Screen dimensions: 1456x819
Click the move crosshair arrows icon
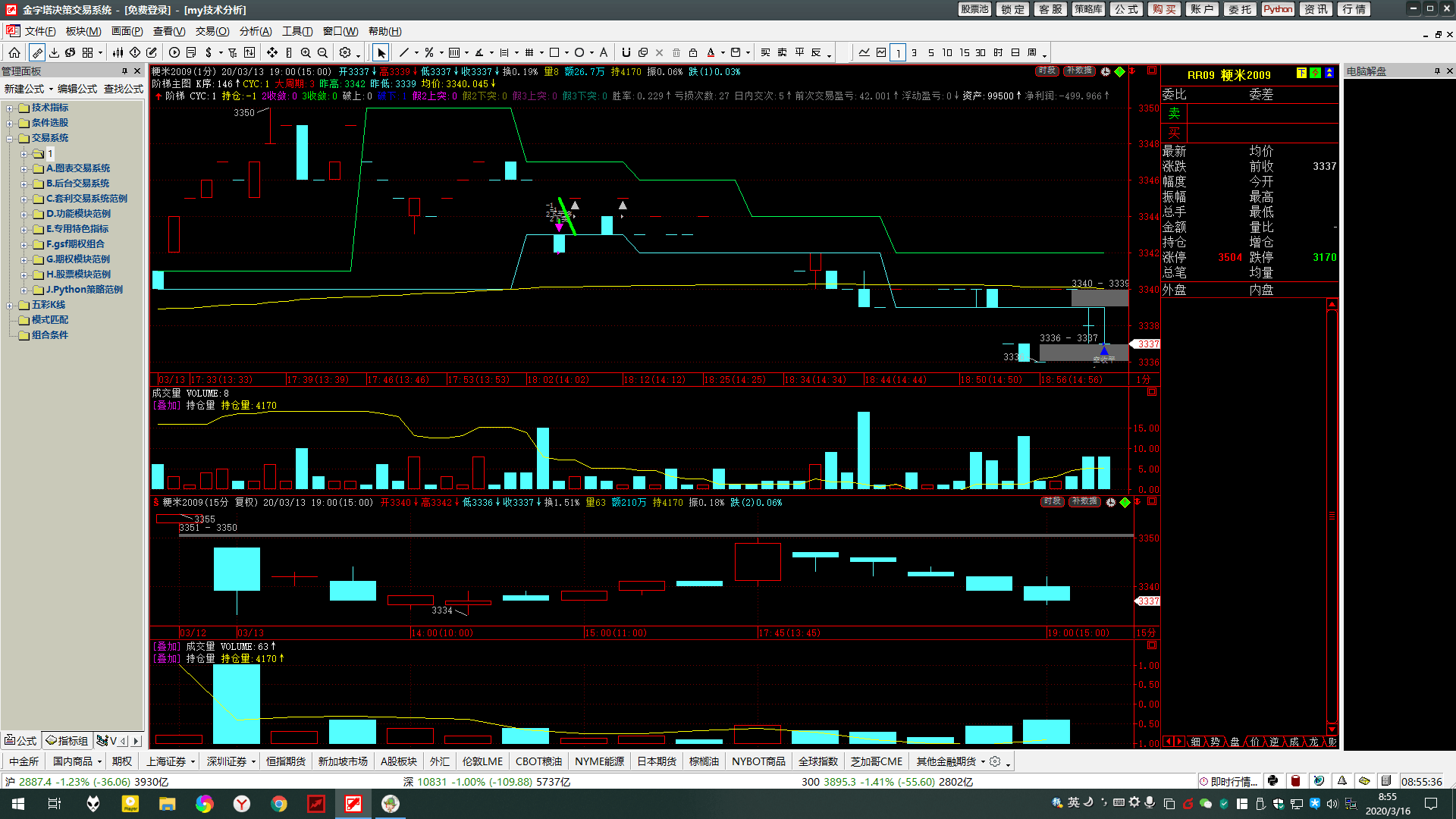[271, 52]
